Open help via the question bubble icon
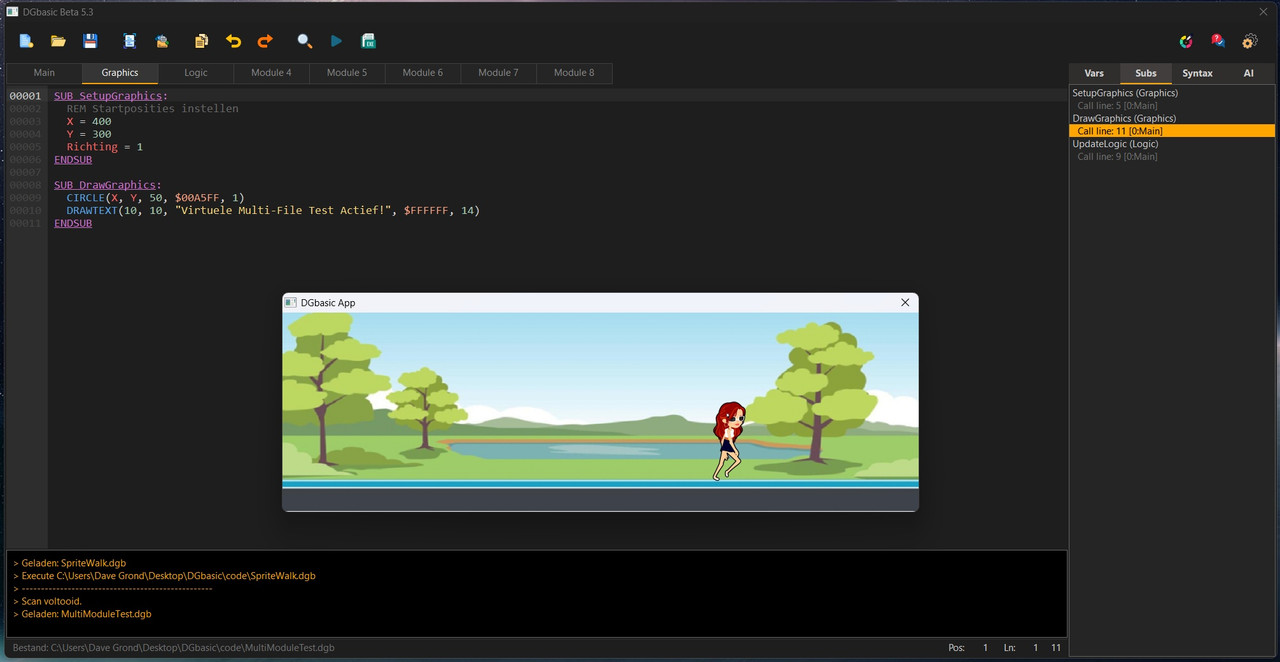 click(x=1218, y=41)
